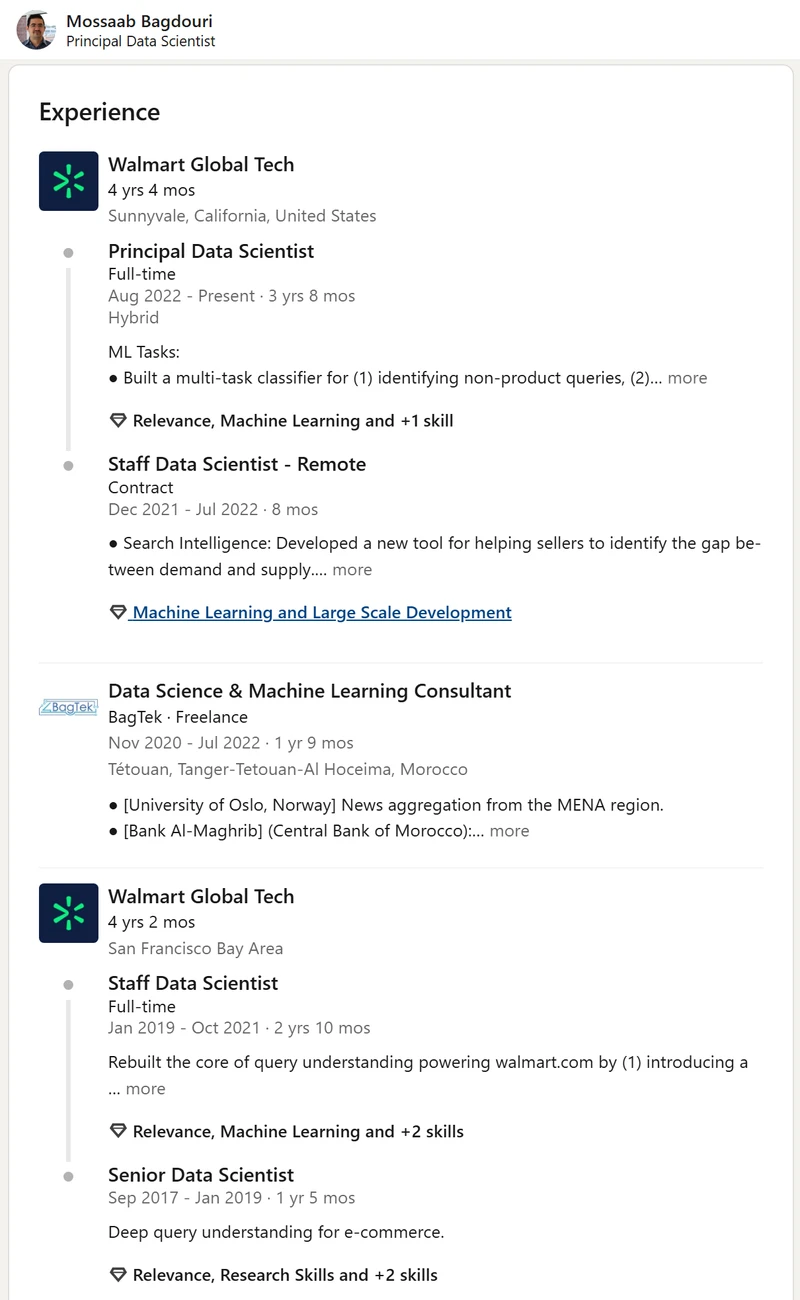Open Relevance, Machine Learning and +1 skill
Screen dimensions: 800x1300
[x=293, y=421]
